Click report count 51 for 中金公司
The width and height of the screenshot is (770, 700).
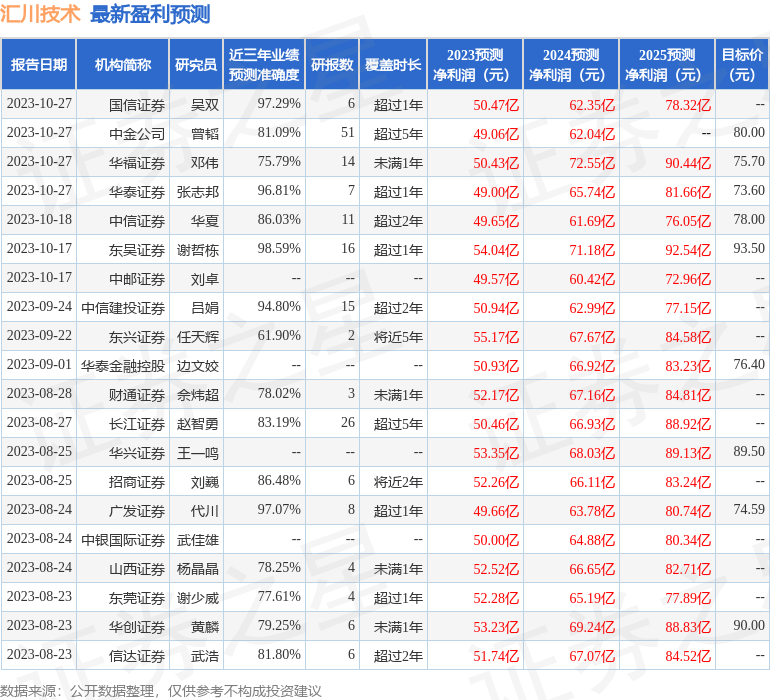click(x=348, y=133)
